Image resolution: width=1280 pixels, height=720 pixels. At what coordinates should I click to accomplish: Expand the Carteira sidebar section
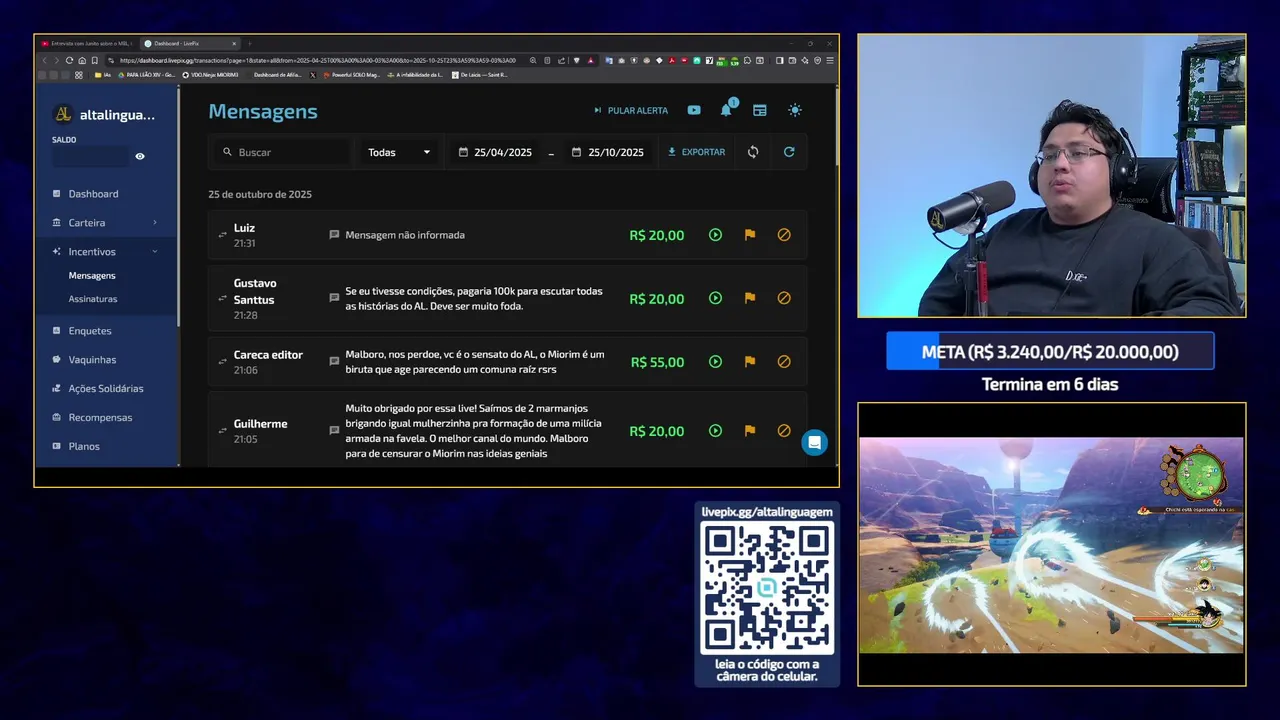[106, 223]
